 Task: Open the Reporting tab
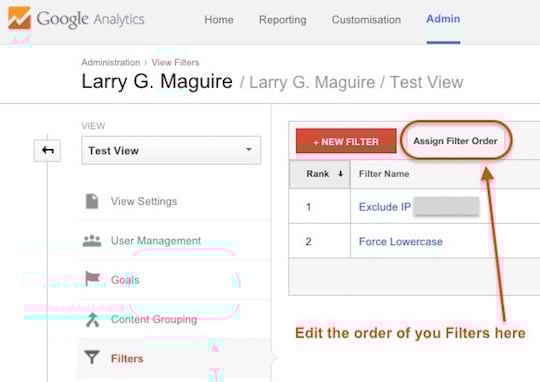(x=283, y=20)
